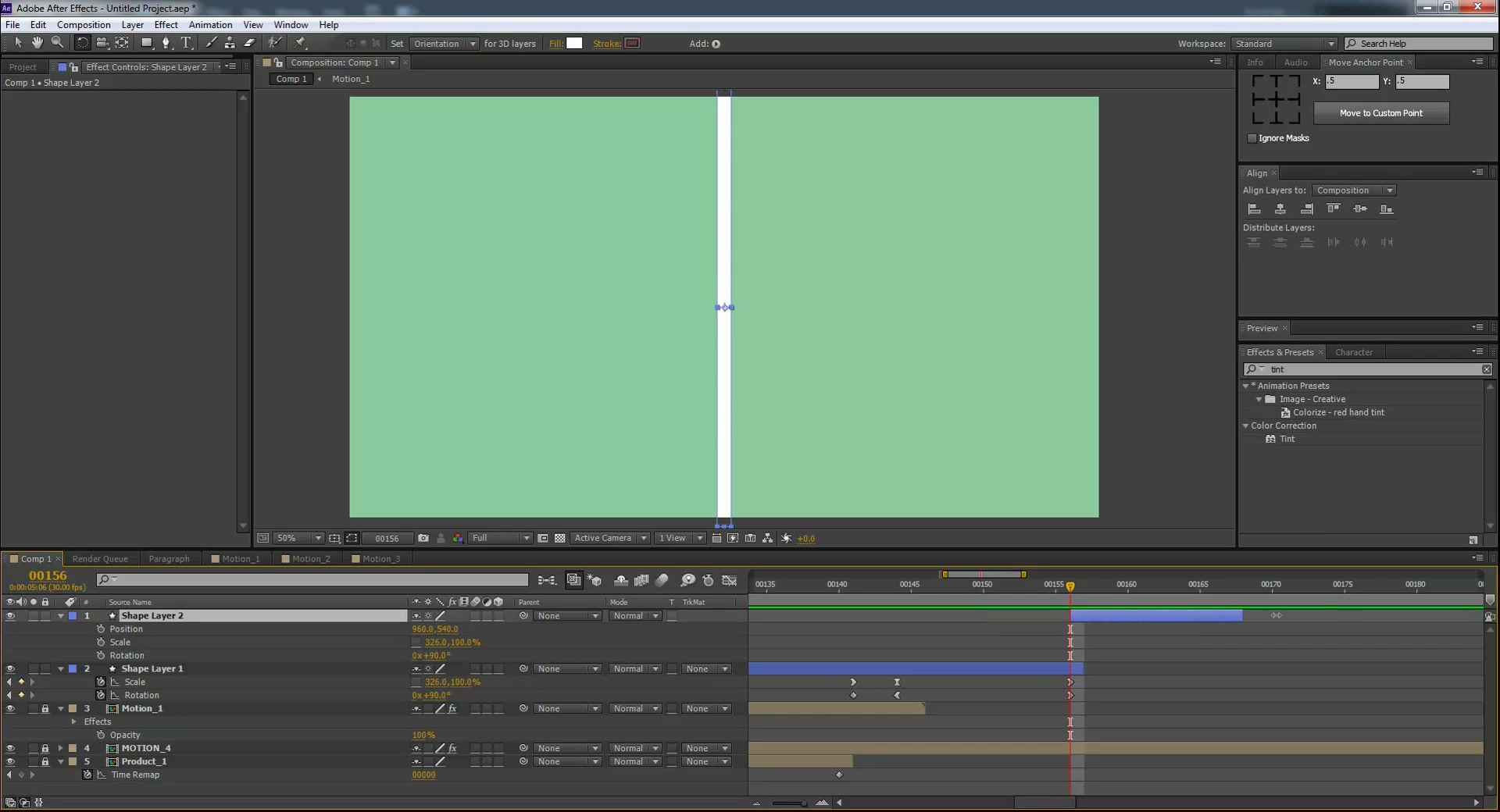This screenshot has width=1500, height=812.
Task: Click the Move to Custom Point button
Action: coord(1380,113)
